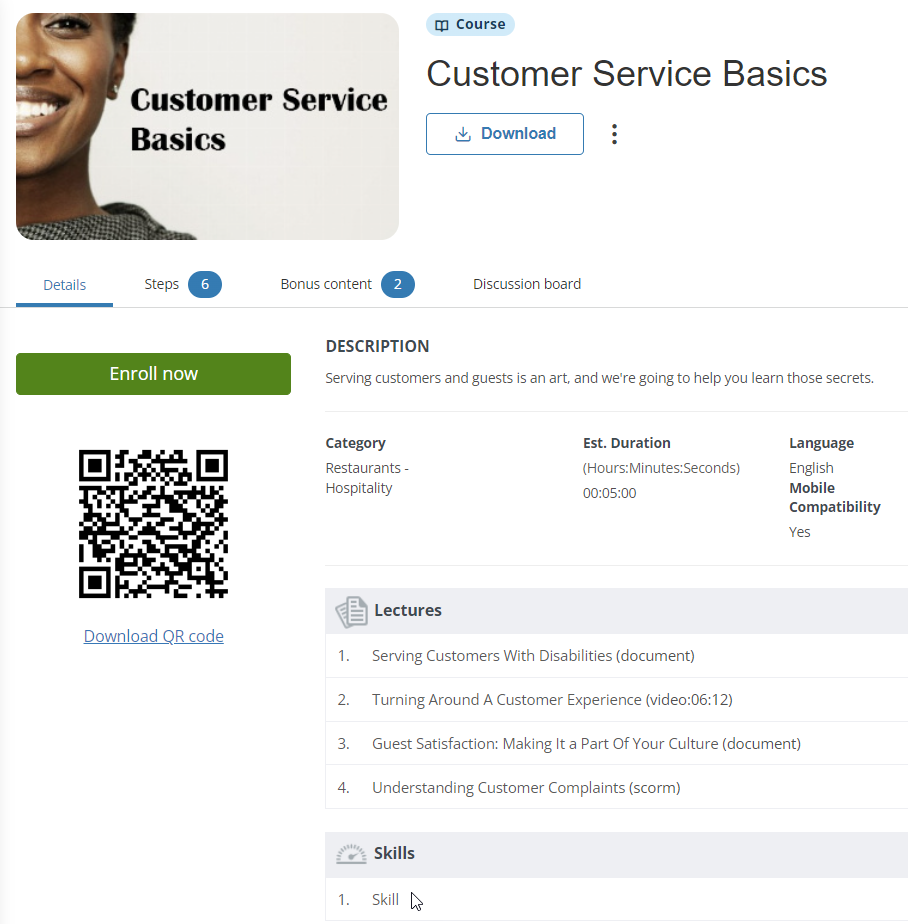Open the Steps tab
This screenshot has height=924, width=908.
pos(162,284)
